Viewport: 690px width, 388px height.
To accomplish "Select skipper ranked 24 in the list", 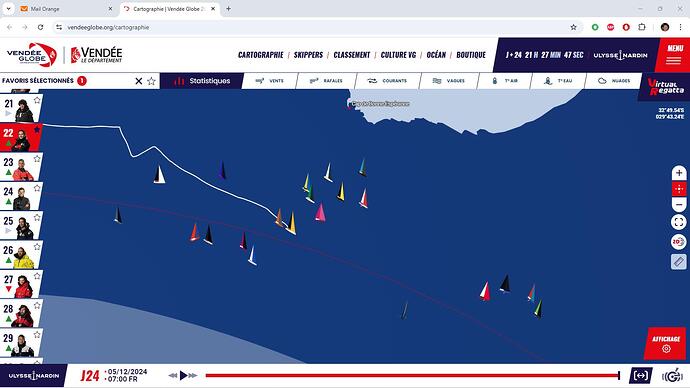I will coord(21,196).
